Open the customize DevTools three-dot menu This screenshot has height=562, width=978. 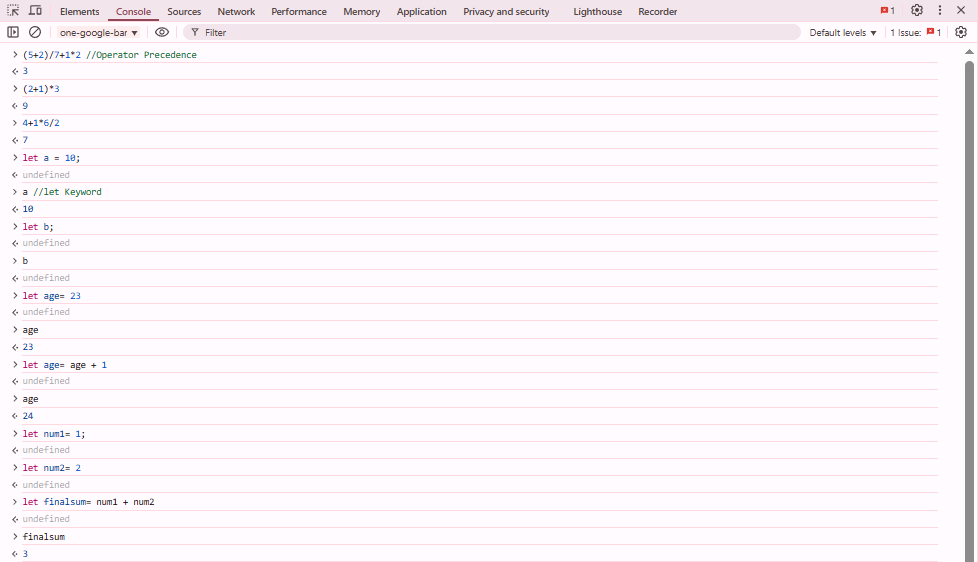(x=939, y=11)
